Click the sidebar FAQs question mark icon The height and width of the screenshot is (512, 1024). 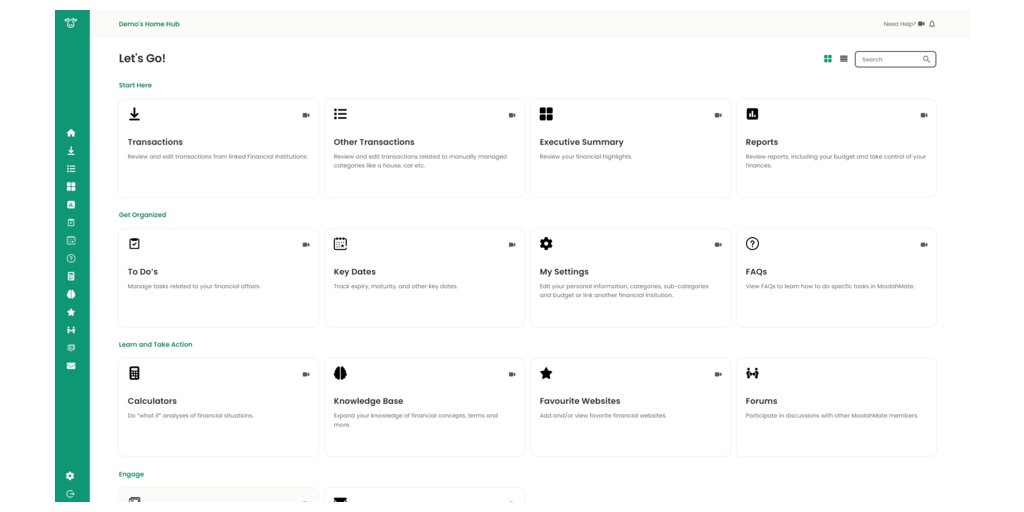coord(71,258)
